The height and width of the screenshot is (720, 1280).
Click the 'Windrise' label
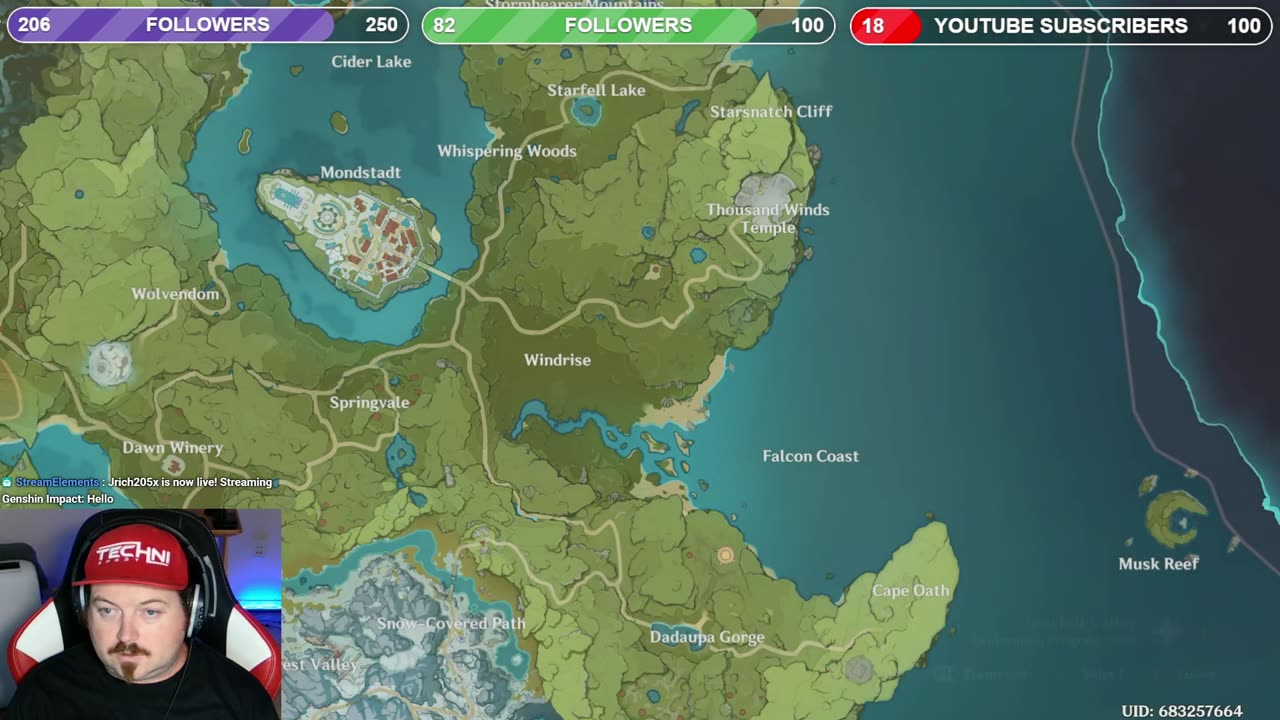(557, 360)
